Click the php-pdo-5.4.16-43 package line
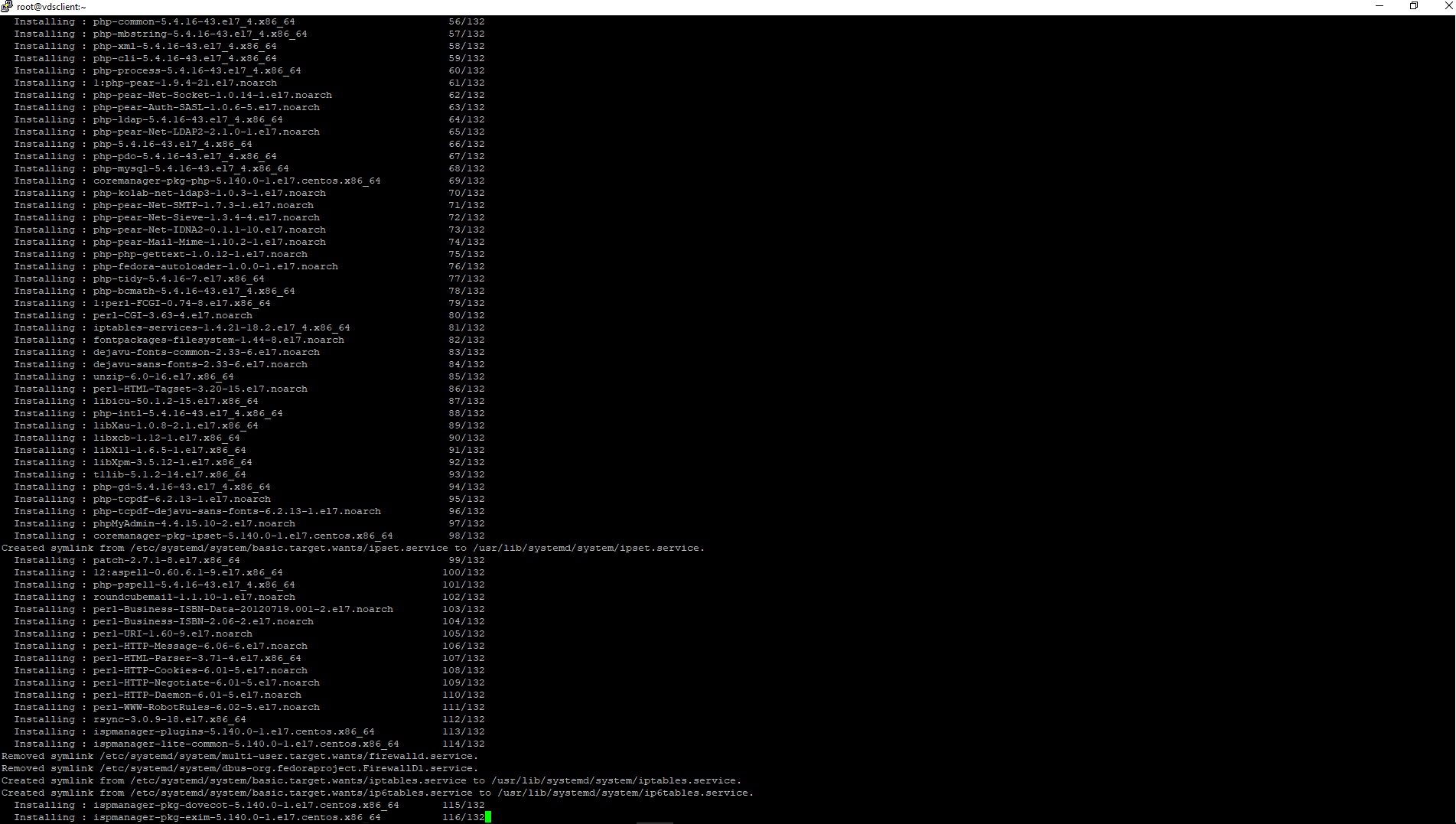This screenshot has width=1456, height=824. [249, 156]
